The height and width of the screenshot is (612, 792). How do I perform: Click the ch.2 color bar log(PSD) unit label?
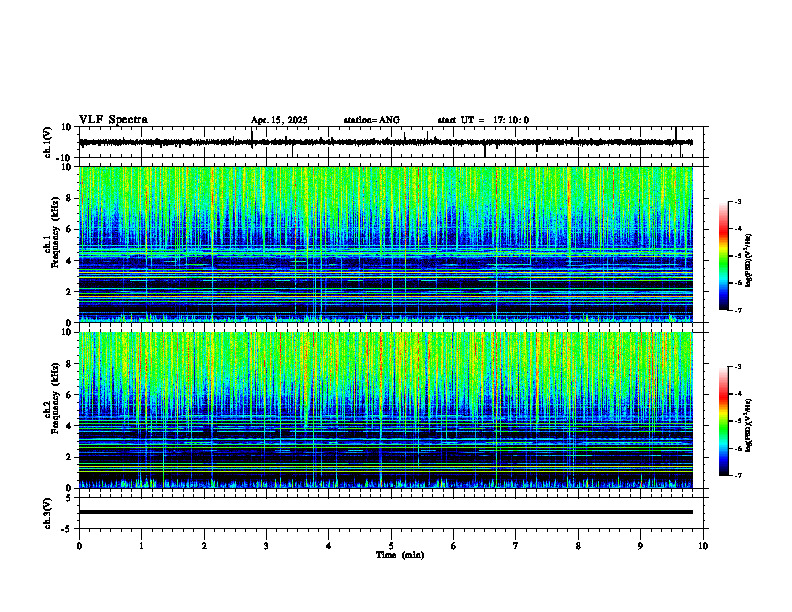tap(749, 425)
